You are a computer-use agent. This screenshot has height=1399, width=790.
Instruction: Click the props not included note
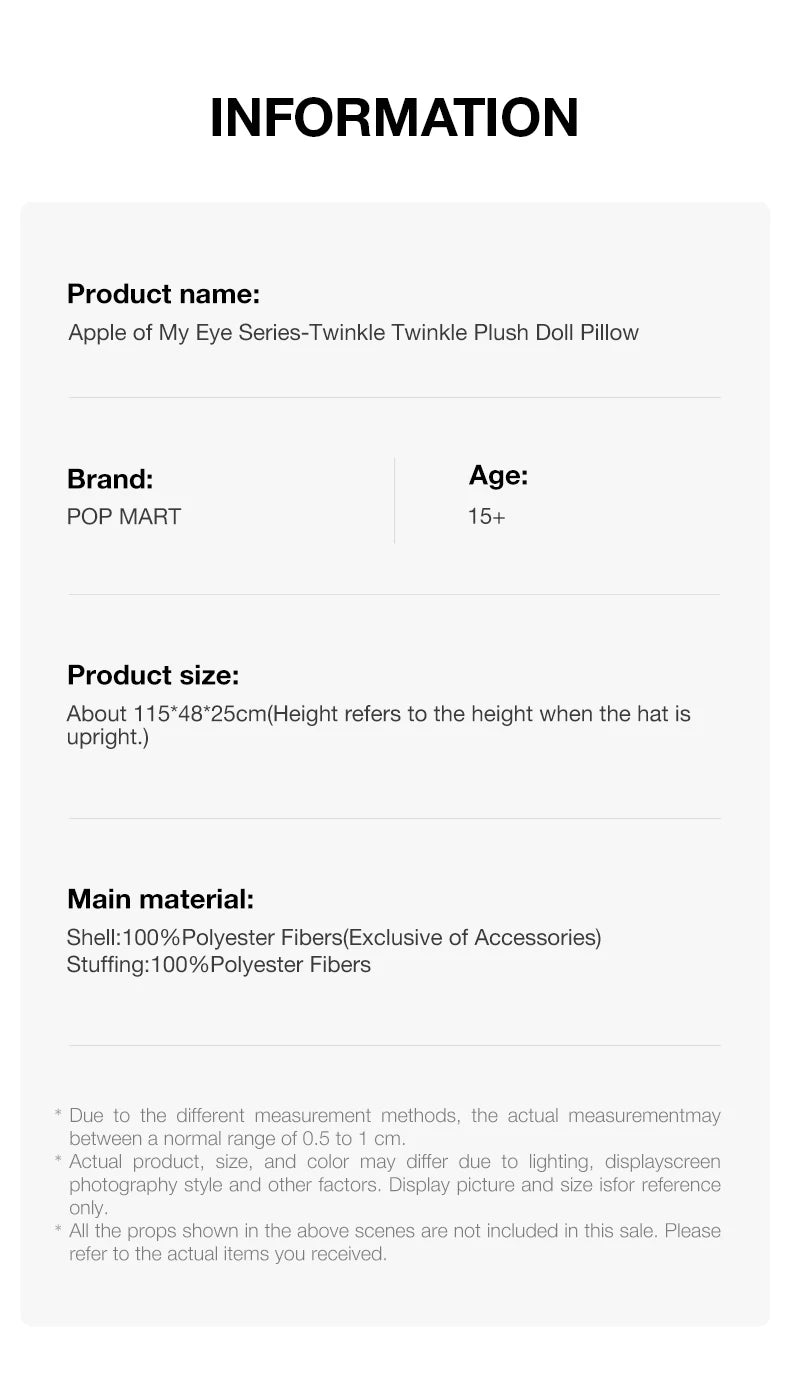[394, 1242]
